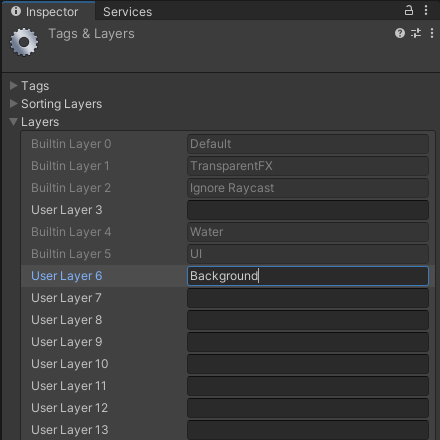Click the User Layer 12 name field
440x440 pixels.
[x=308, y=408]
